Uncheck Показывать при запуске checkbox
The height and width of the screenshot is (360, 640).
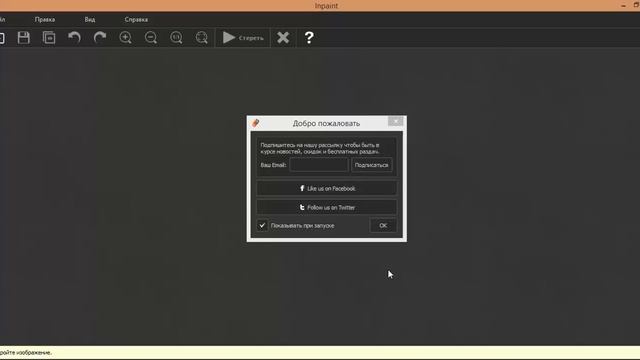point(262,225)
